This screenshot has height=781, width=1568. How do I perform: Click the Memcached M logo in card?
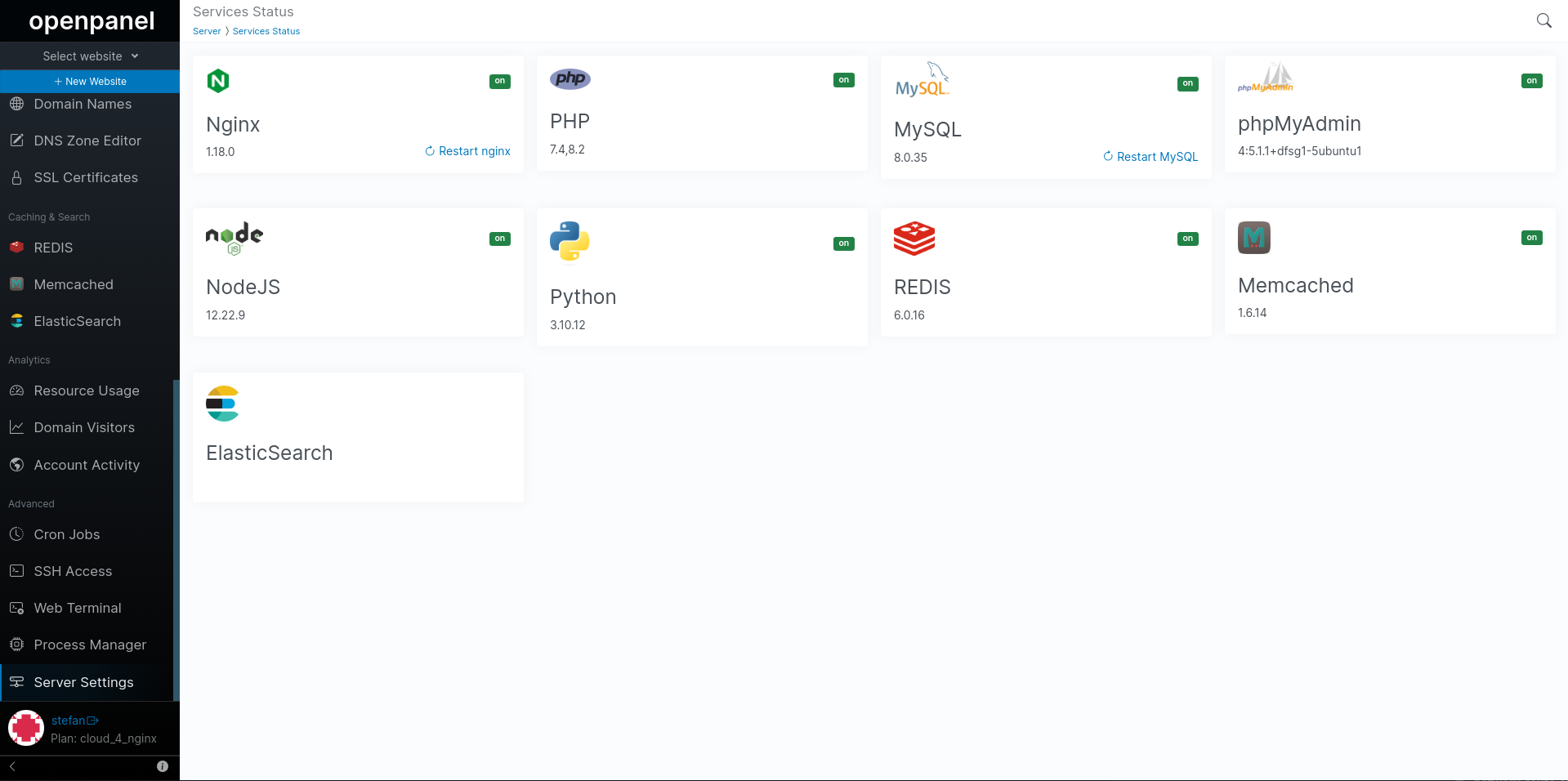tap(1254, 238)
